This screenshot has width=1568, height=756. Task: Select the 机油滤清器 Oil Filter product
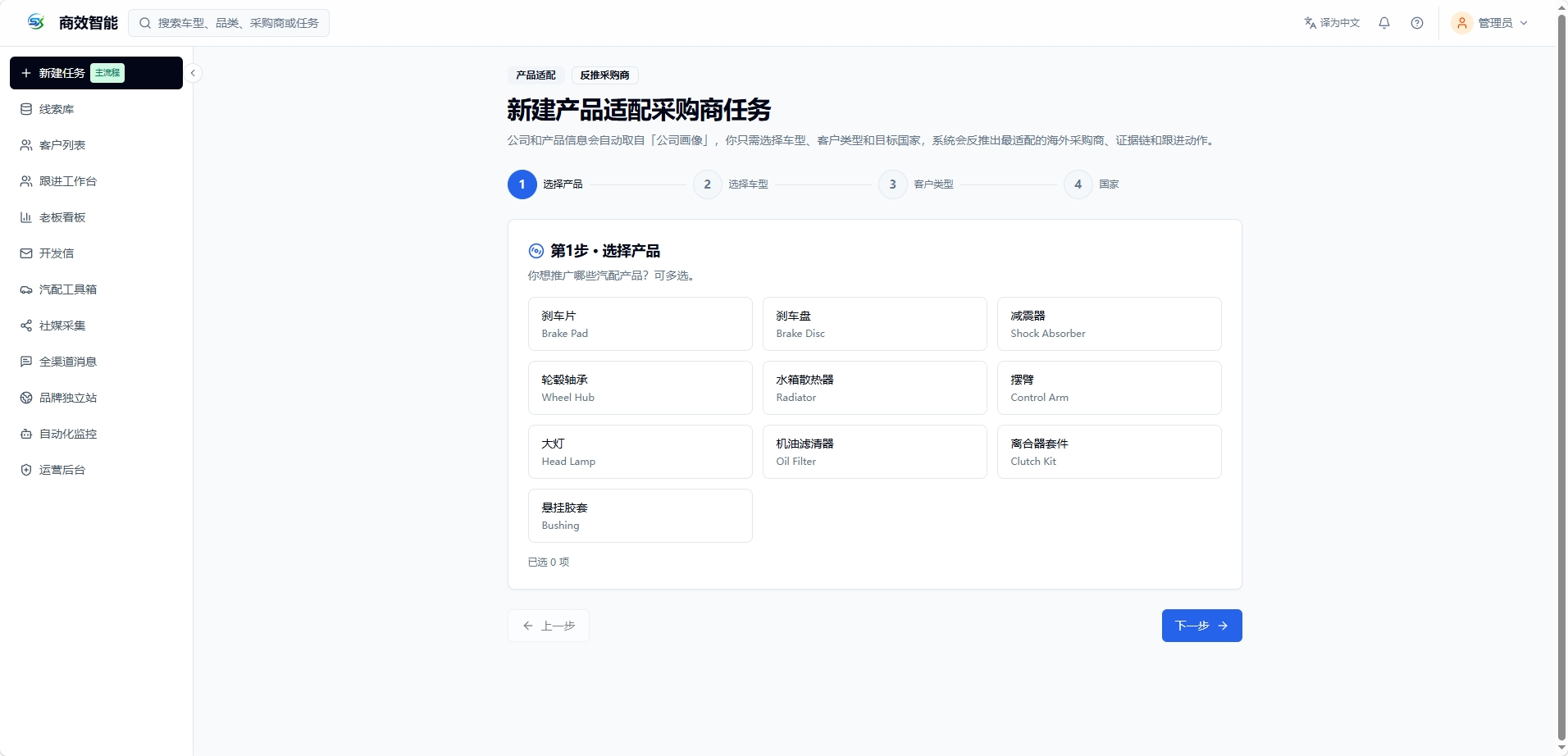(875, 452)
